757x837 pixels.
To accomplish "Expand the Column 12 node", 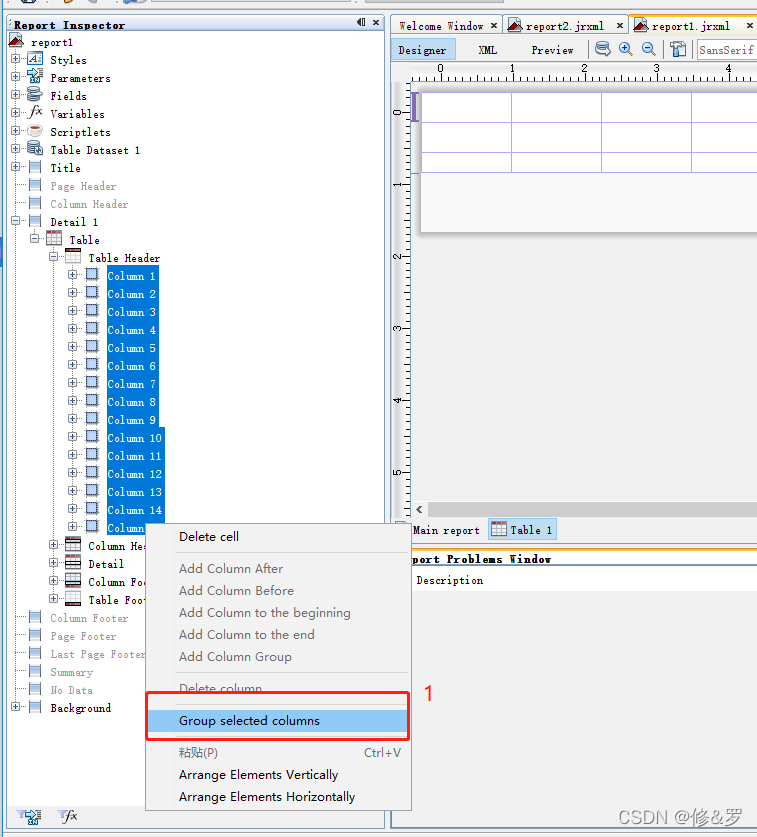I will [73, 472].
